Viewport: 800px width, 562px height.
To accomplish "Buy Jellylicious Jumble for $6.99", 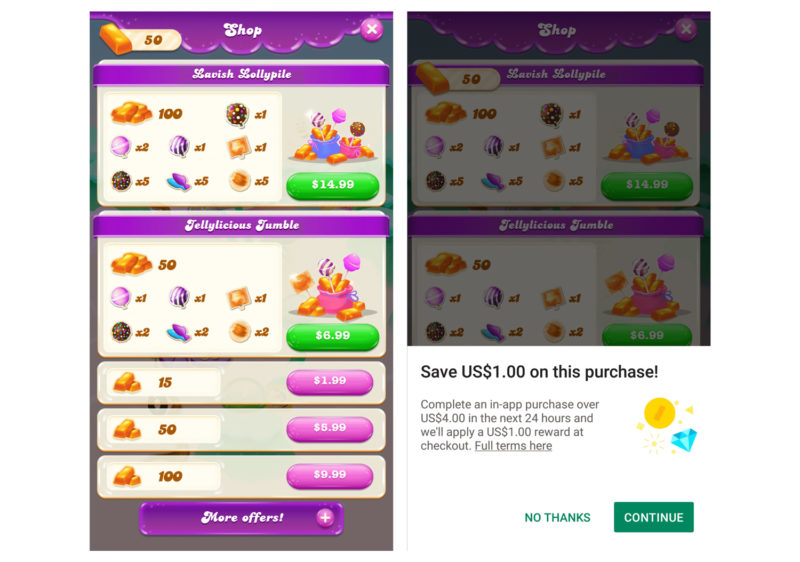I will pos(333,336).
